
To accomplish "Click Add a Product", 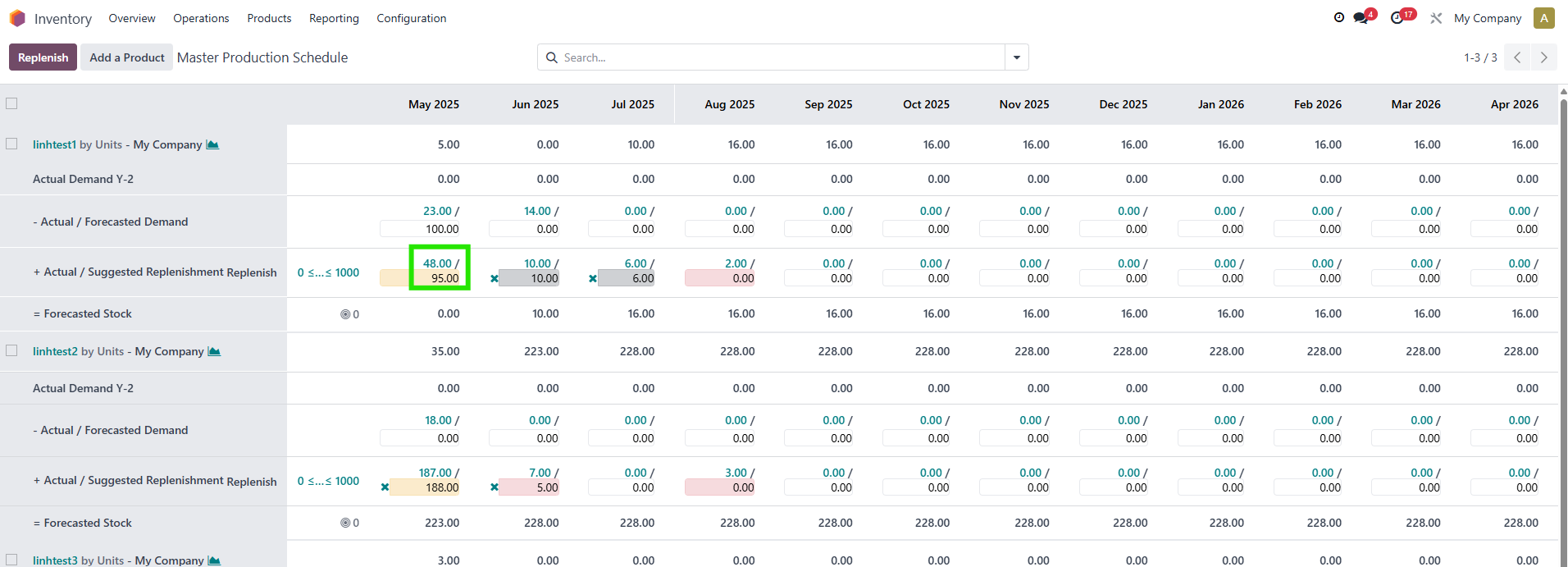I will 126,57.
